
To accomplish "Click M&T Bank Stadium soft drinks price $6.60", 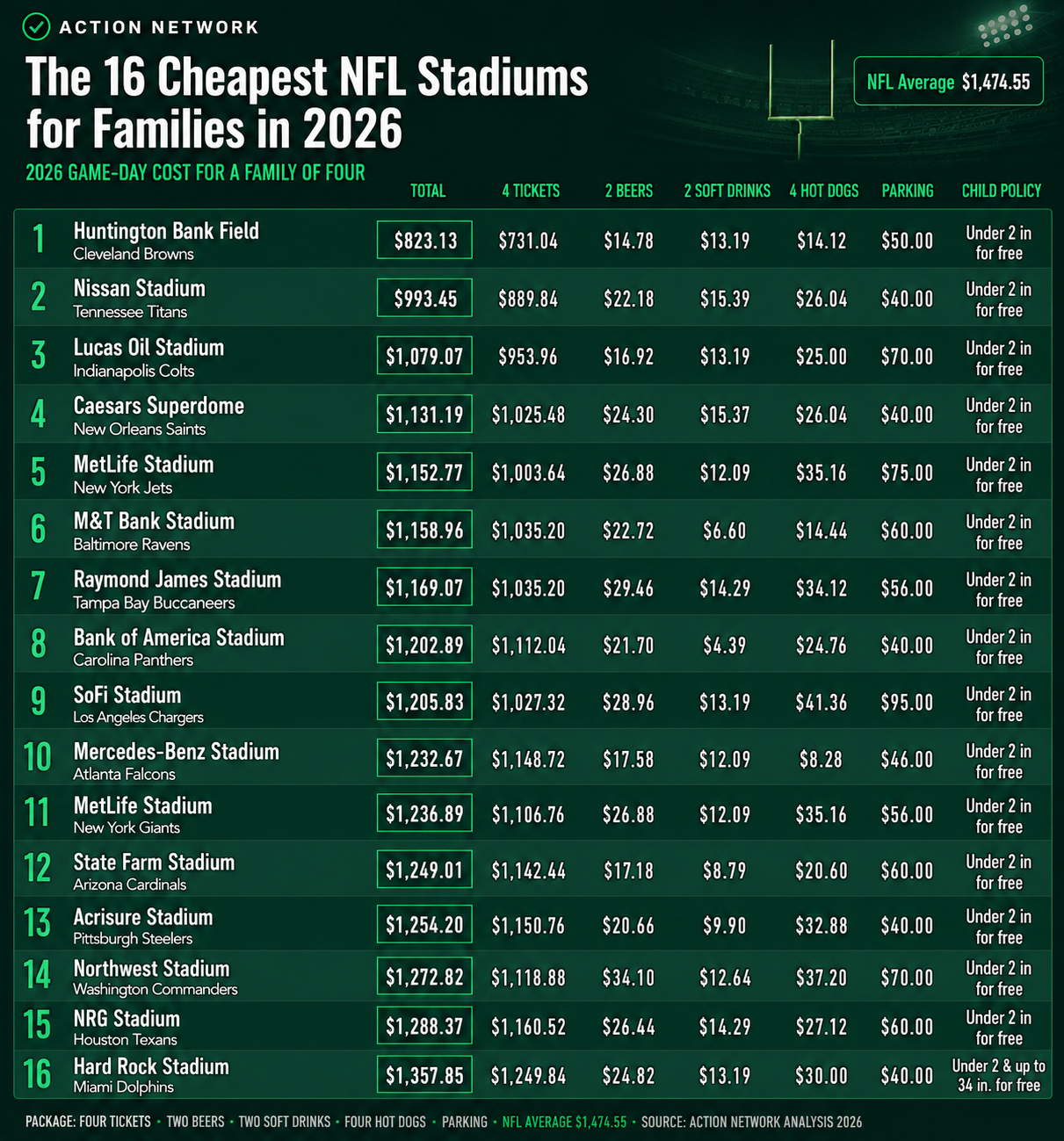I will pyautogui.click(x=725, y=531).
